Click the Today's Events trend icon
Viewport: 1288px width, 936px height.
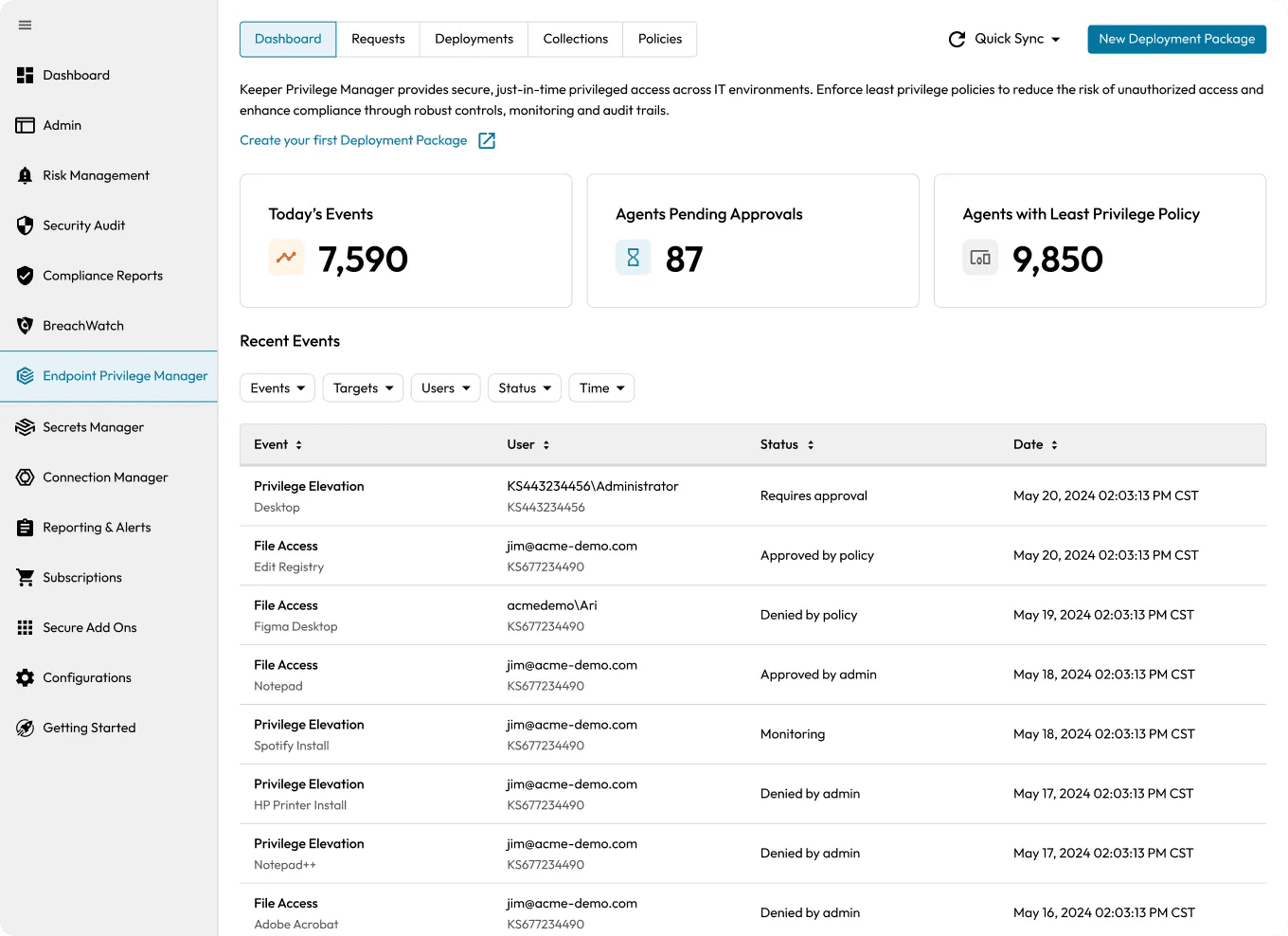(286, 258)
